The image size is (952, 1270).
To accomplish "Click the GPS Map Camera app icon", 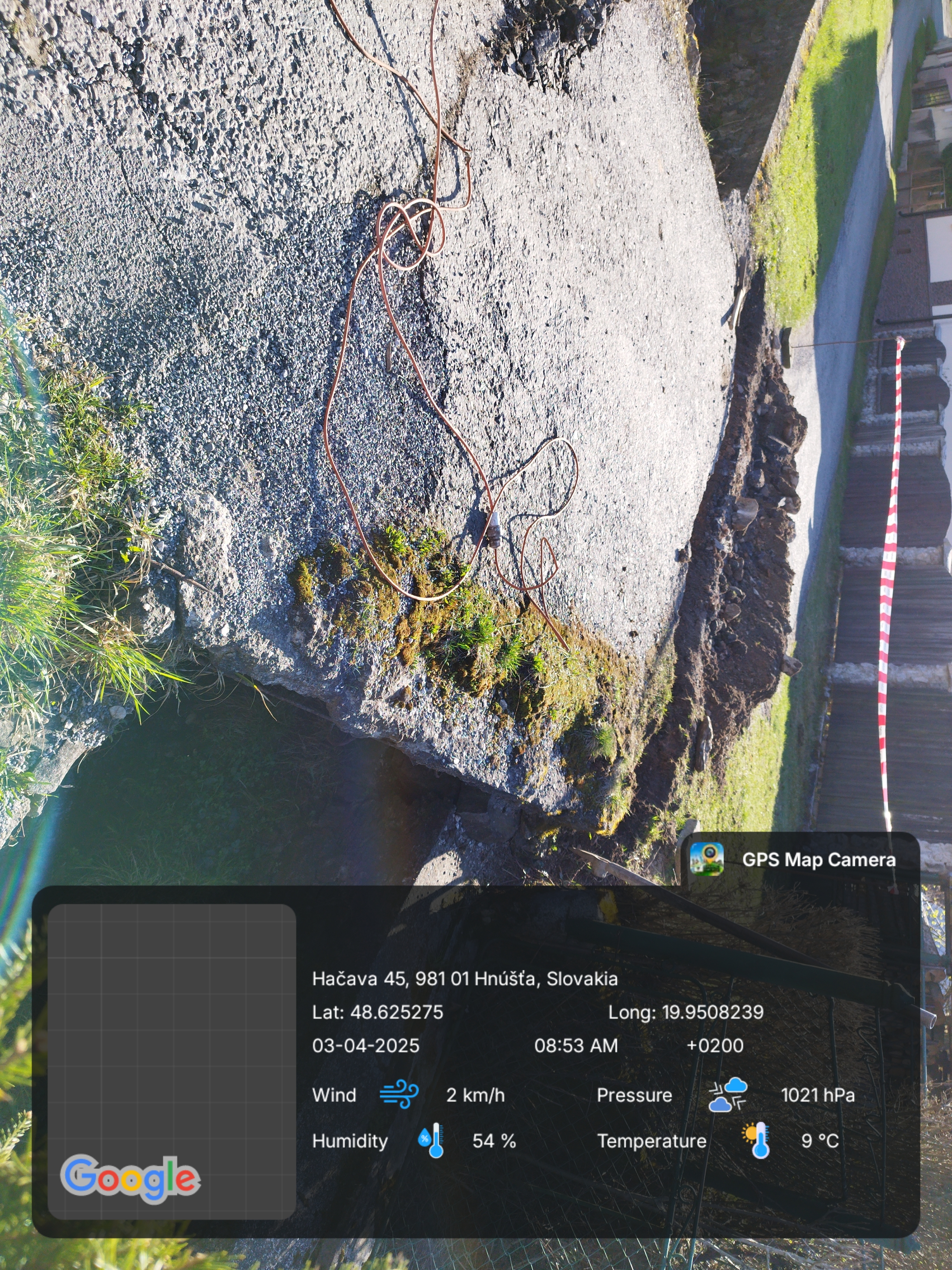I will click(706, 860).
